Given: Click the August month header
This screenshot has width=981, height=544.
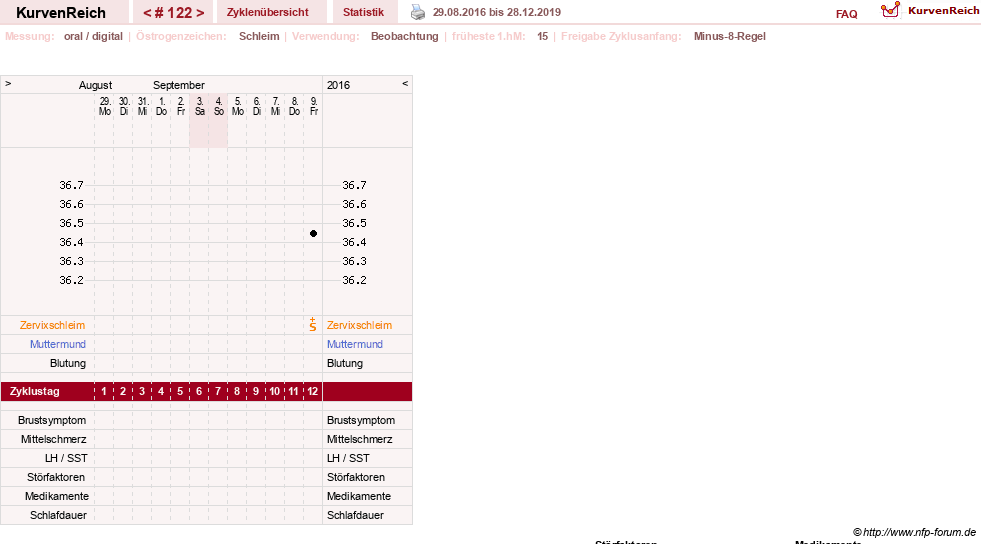Looking at the screenshot, I should pyautogui.click(x=95, y=85).
